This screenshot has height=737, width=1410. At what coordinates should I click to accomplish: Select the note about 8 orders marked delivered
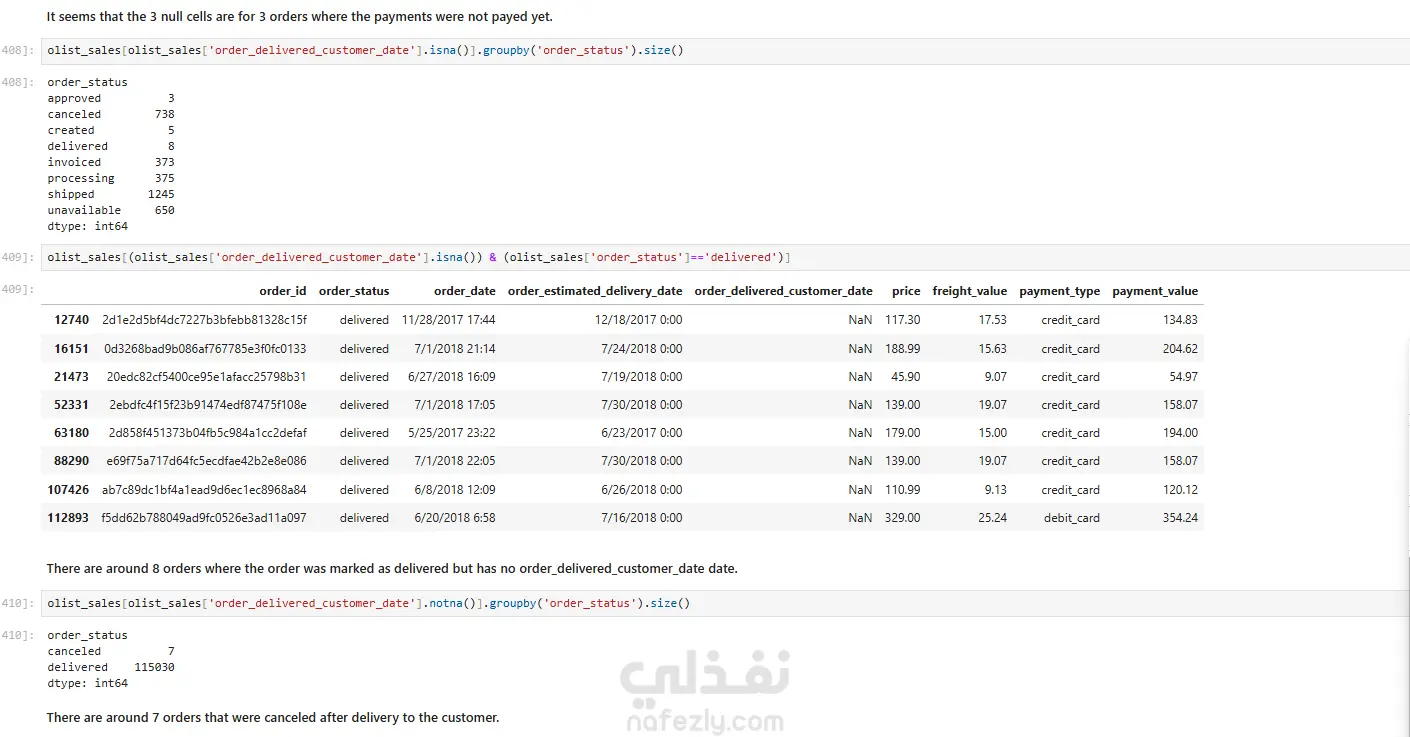pyautogui.click(x=392, y=568)
